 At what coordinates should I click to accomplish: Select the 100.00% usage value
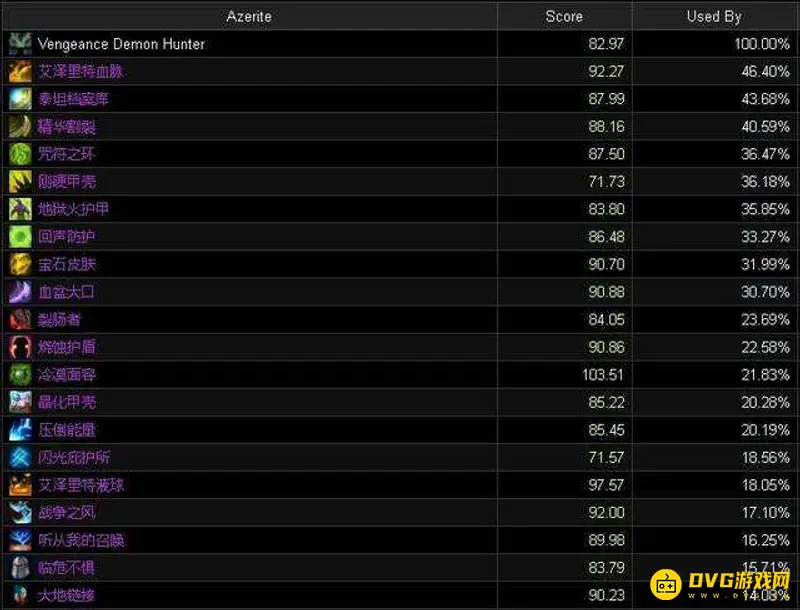[x=762, y=44]
